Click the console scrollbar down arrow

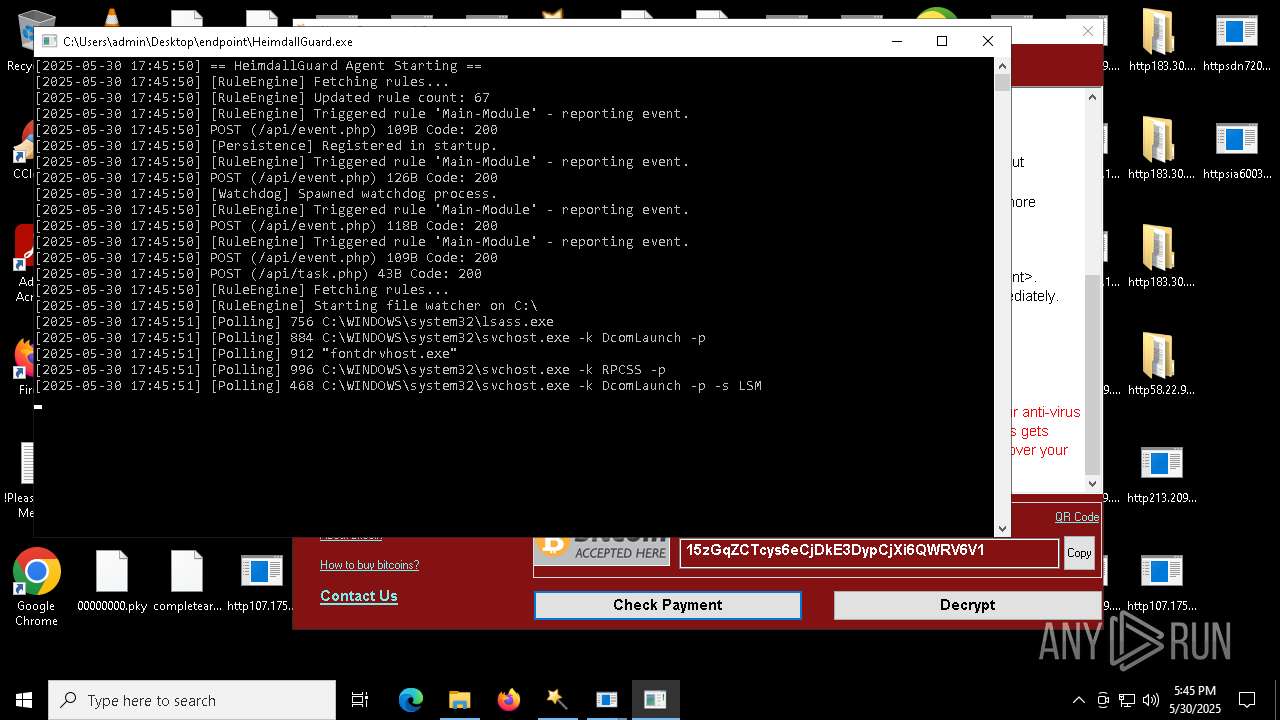[x=1002, y=529]
